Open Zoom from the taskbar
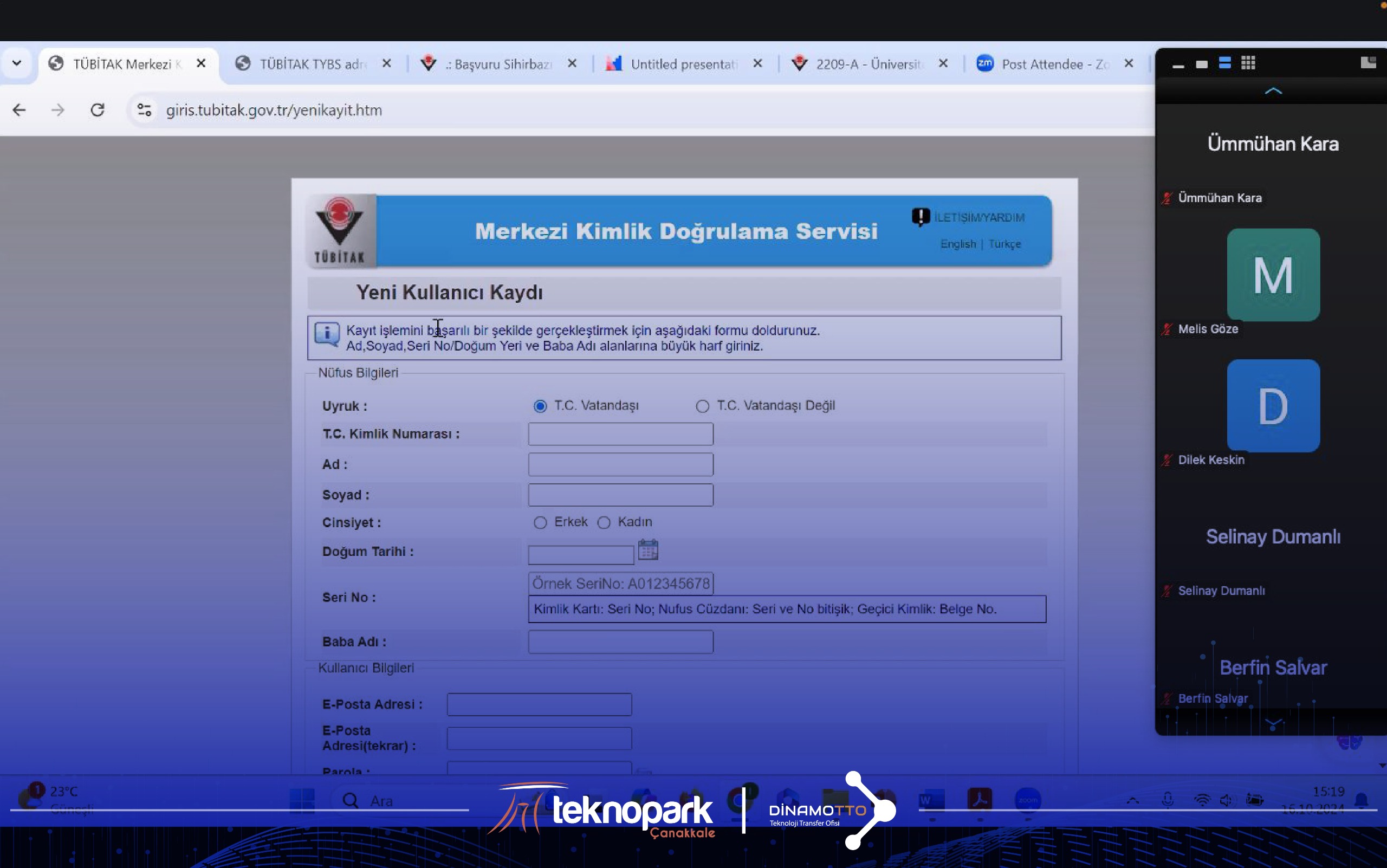The height and width of the screenshot is (868, 1387). (x=1028, y=800)
